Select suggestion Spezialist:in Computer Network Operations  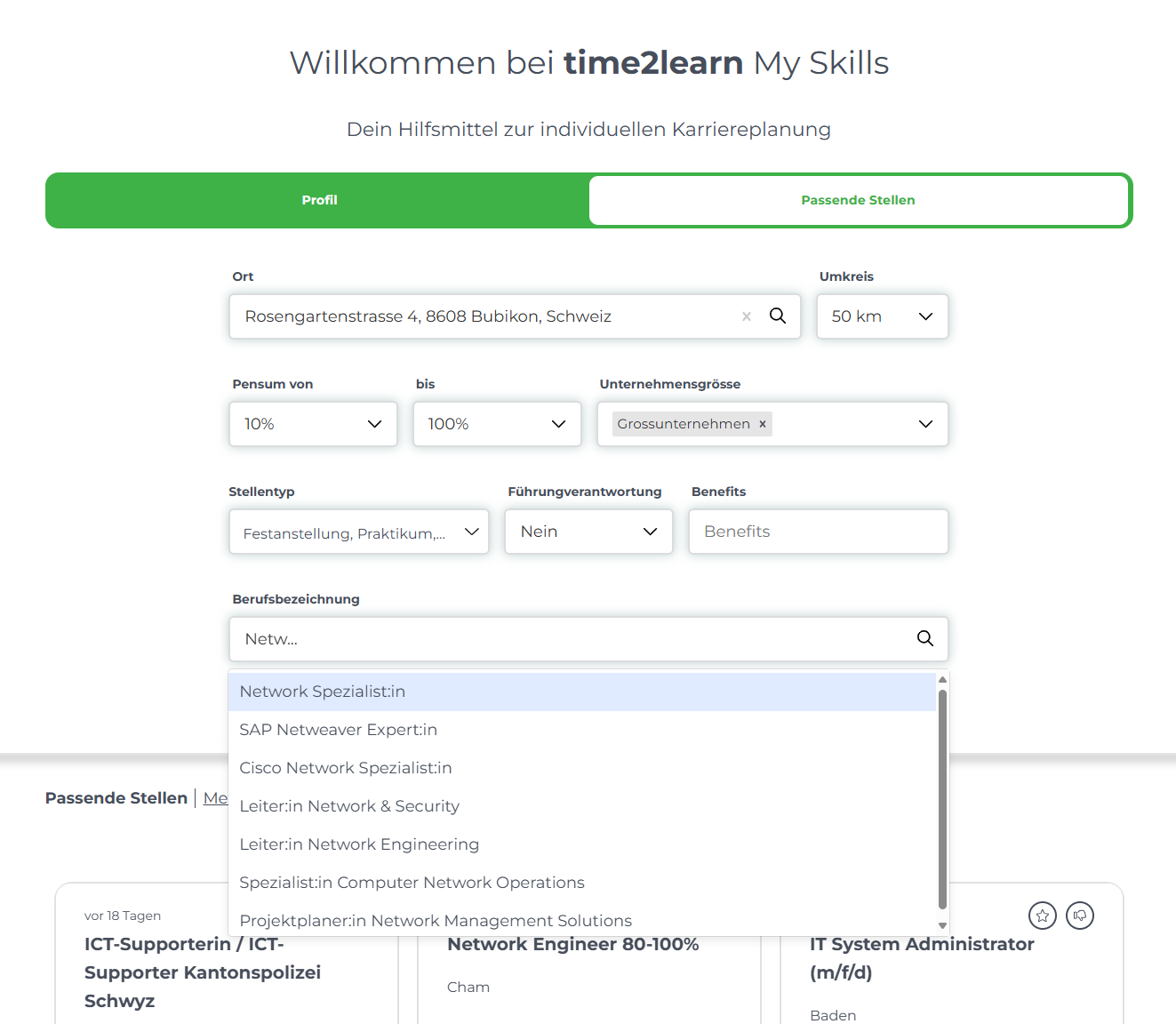point(582,883)
